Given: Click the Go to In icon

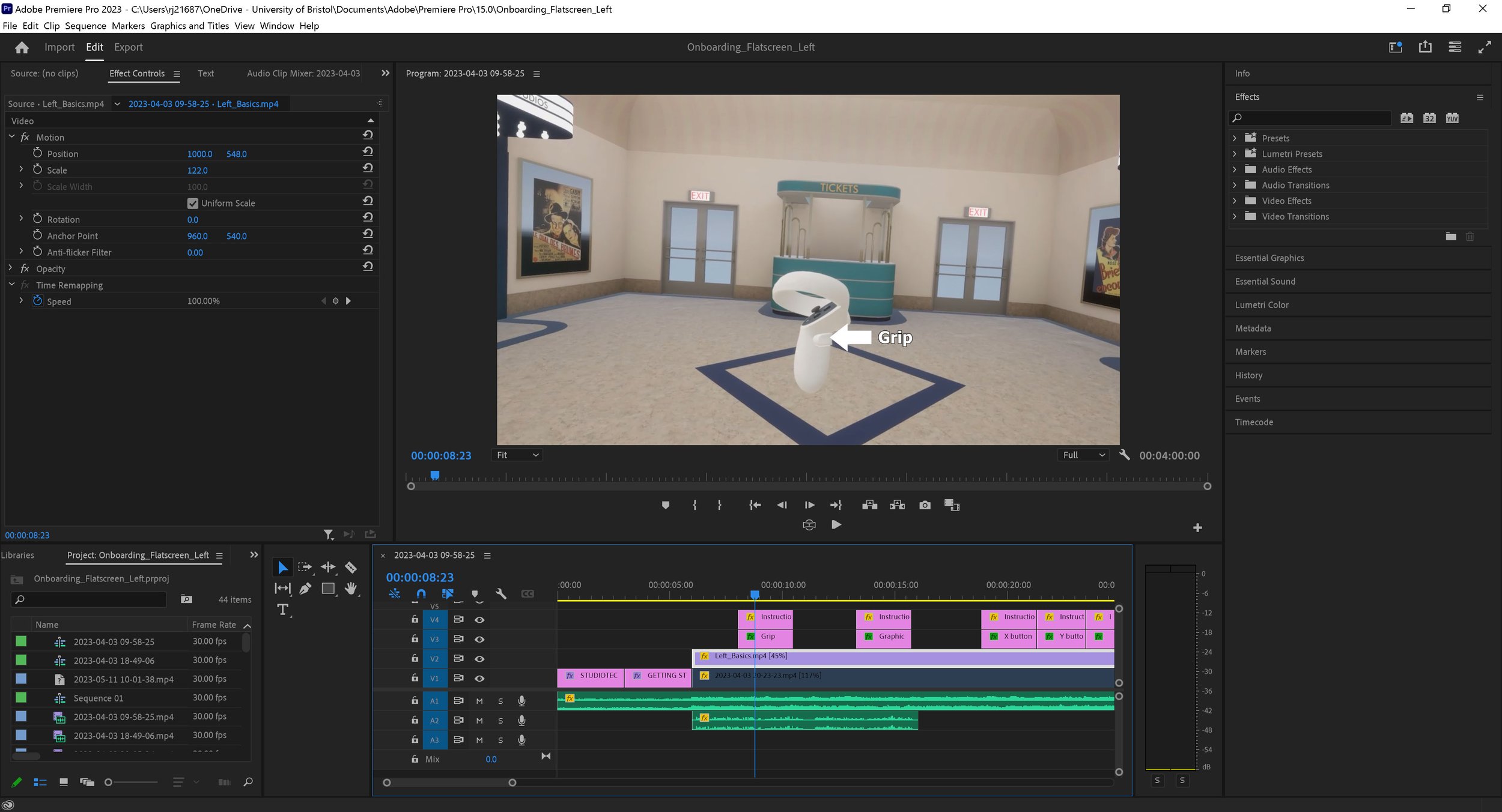Looking at the screenshot, I should click(x=755, y=505).
